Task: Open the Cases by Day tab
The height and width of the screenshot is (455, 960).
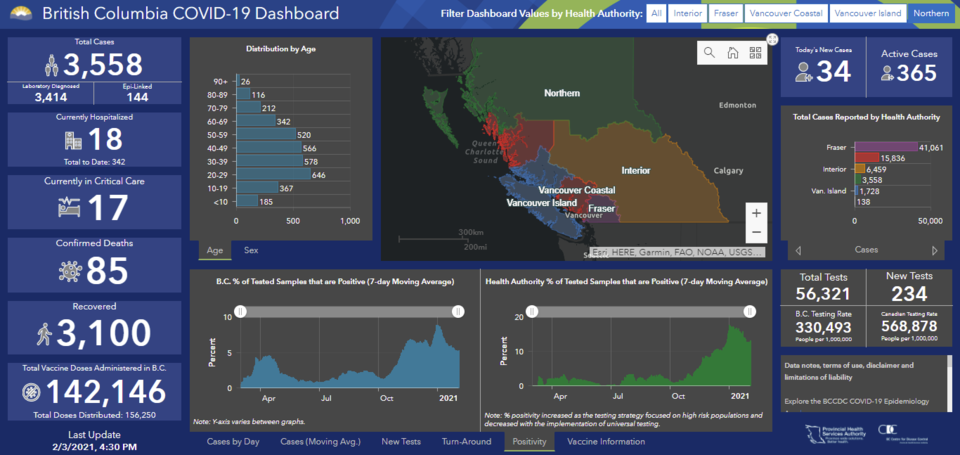Action: pos(233,442)
